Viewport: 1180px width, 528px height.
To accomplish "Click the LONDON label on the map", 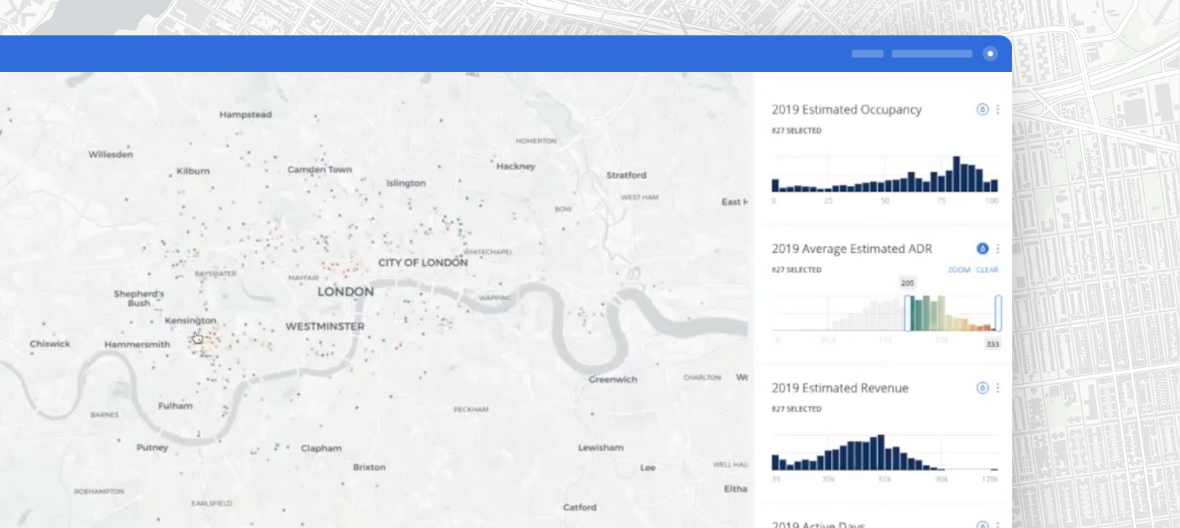I will click(345, 292).
